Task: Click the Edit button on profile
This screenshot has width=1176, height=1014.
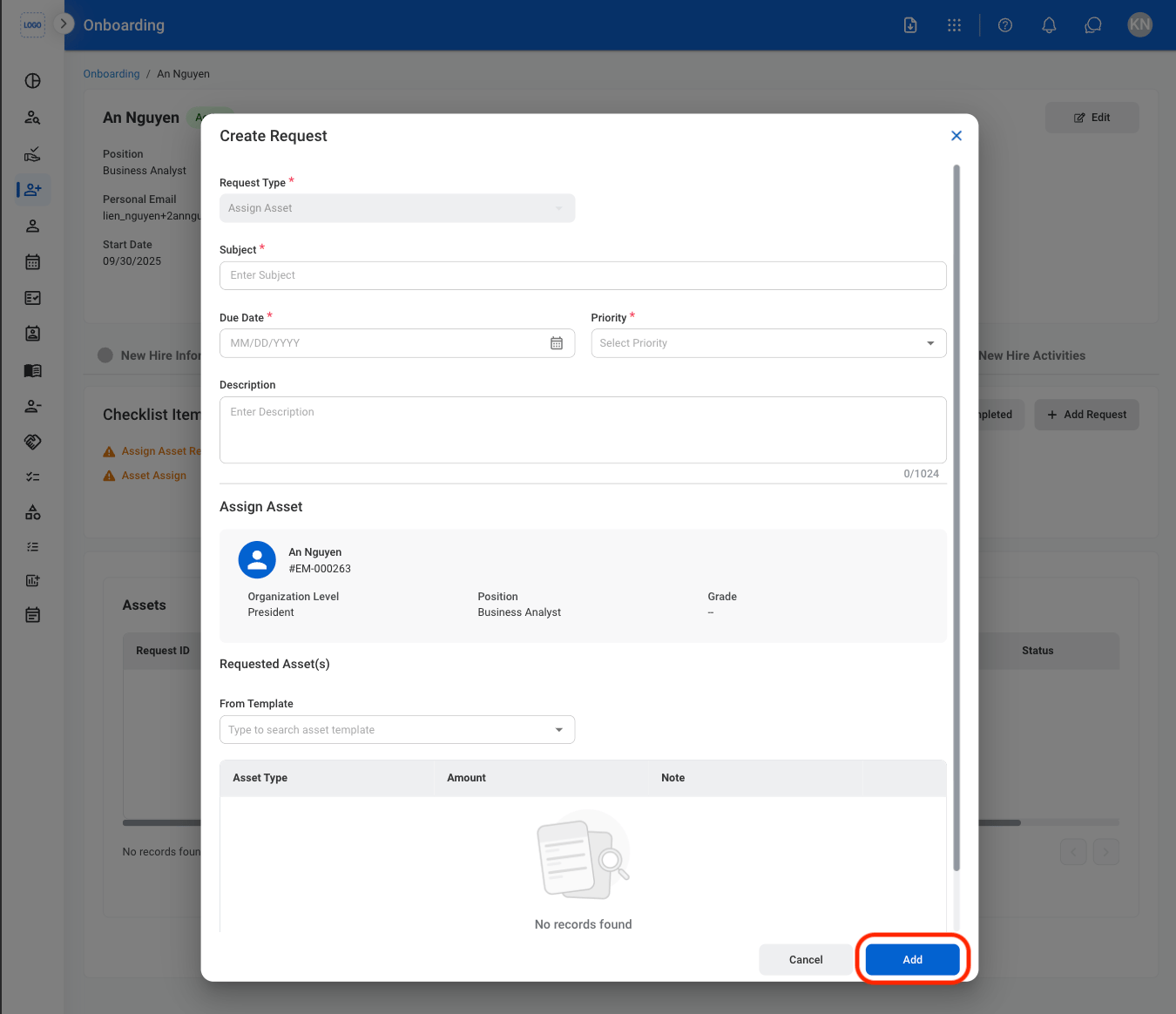Action: pyautogui.click(x=1092, y=118)
